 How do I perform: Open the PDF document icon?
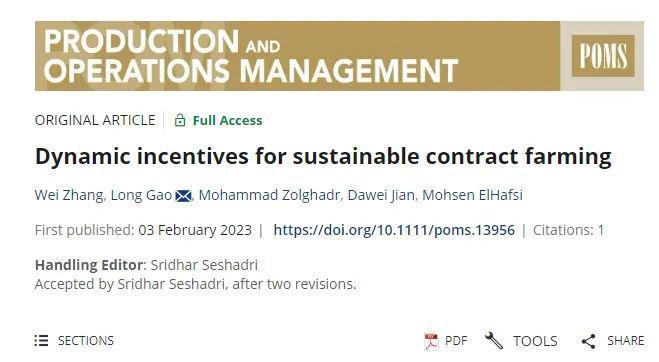431,341
